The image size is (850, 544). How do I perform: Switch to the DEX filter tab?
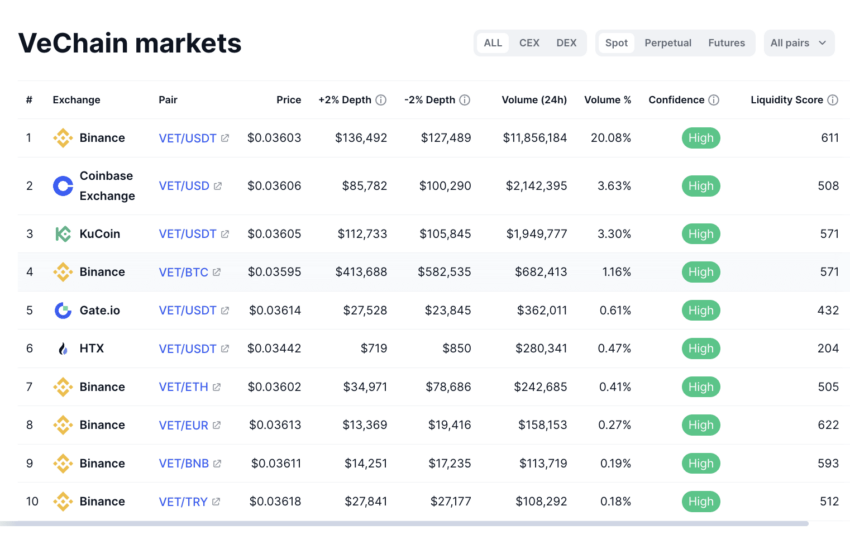click(566, 43)
